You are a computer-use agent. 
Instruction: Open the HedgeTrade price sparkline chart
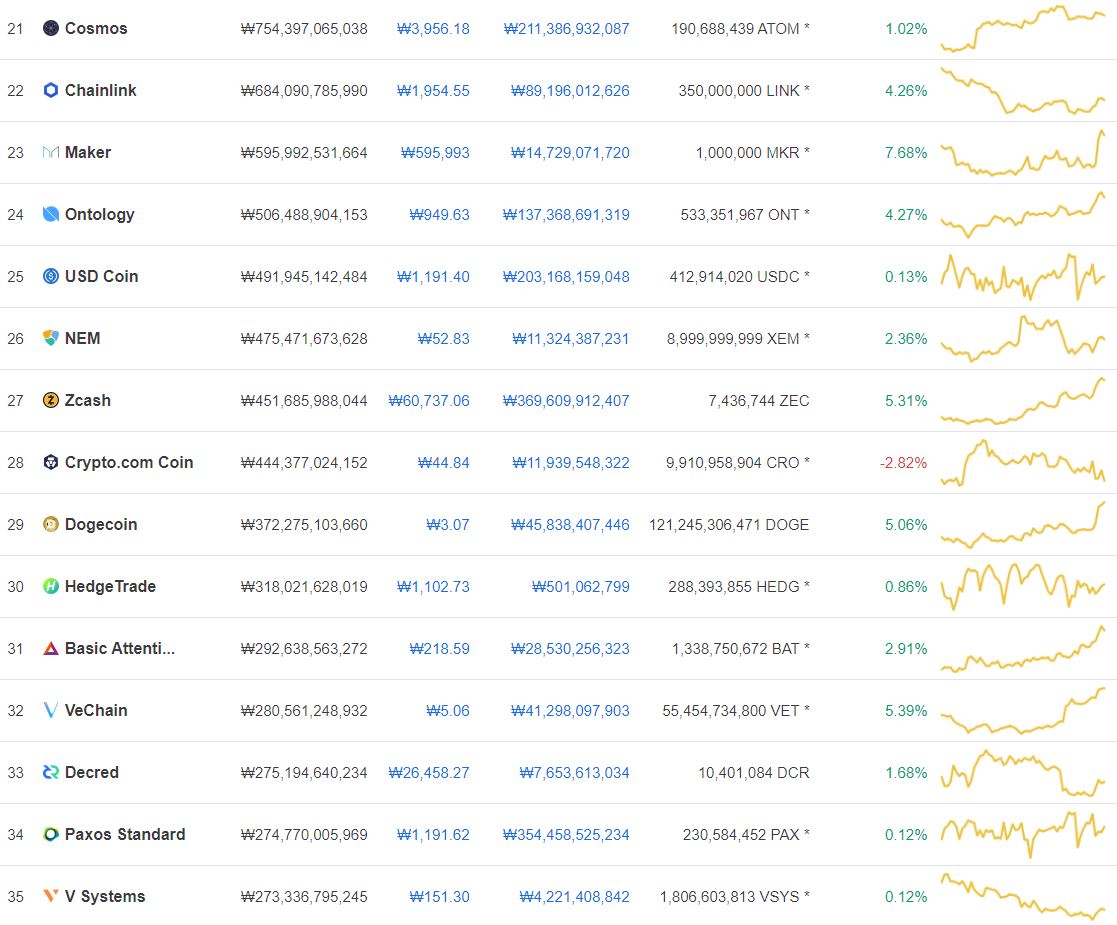tap(1023, 586)
